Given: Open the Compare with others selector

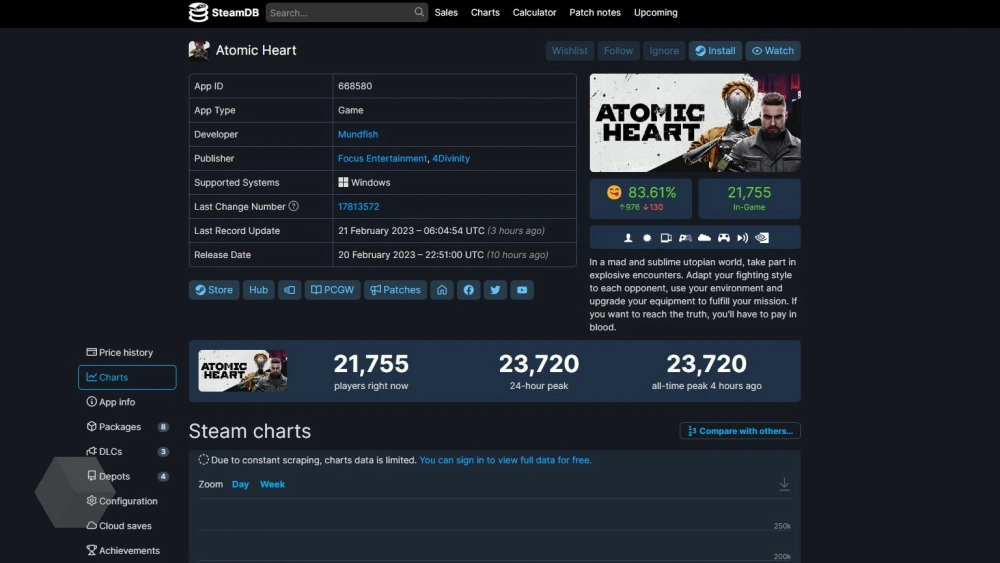Looking at the screenshot, I should [740, 431].
